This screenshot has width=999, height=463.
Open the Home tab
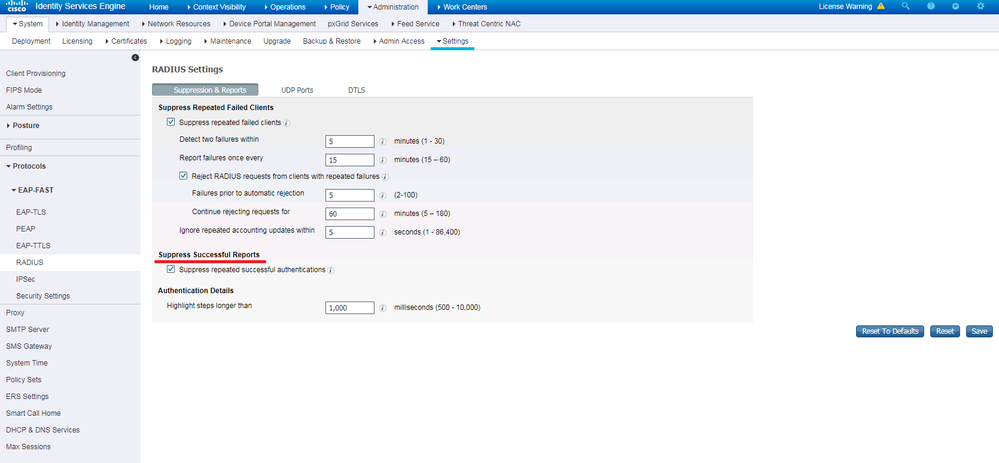pos(159,7)
